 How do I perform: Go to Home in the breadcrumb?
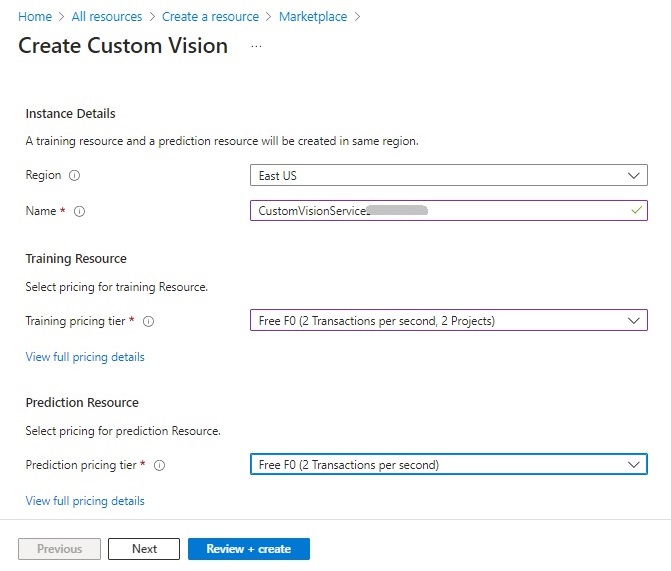pyautogui.click(x=35, y=17)
